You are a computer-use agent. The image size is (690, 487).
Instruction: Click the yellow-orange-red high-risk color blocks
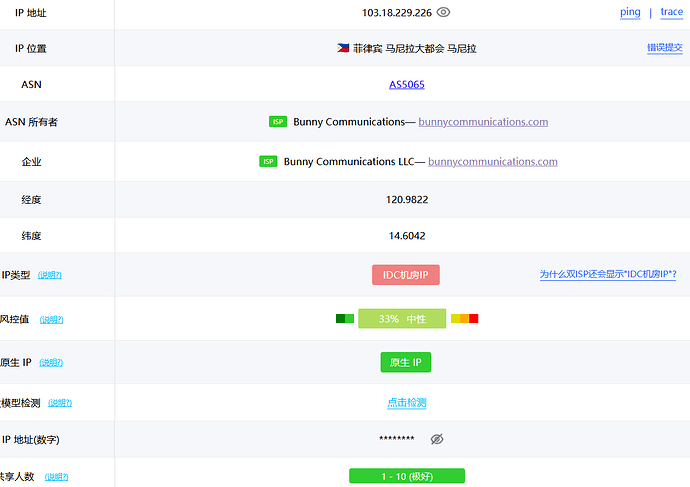click(465, 319)
